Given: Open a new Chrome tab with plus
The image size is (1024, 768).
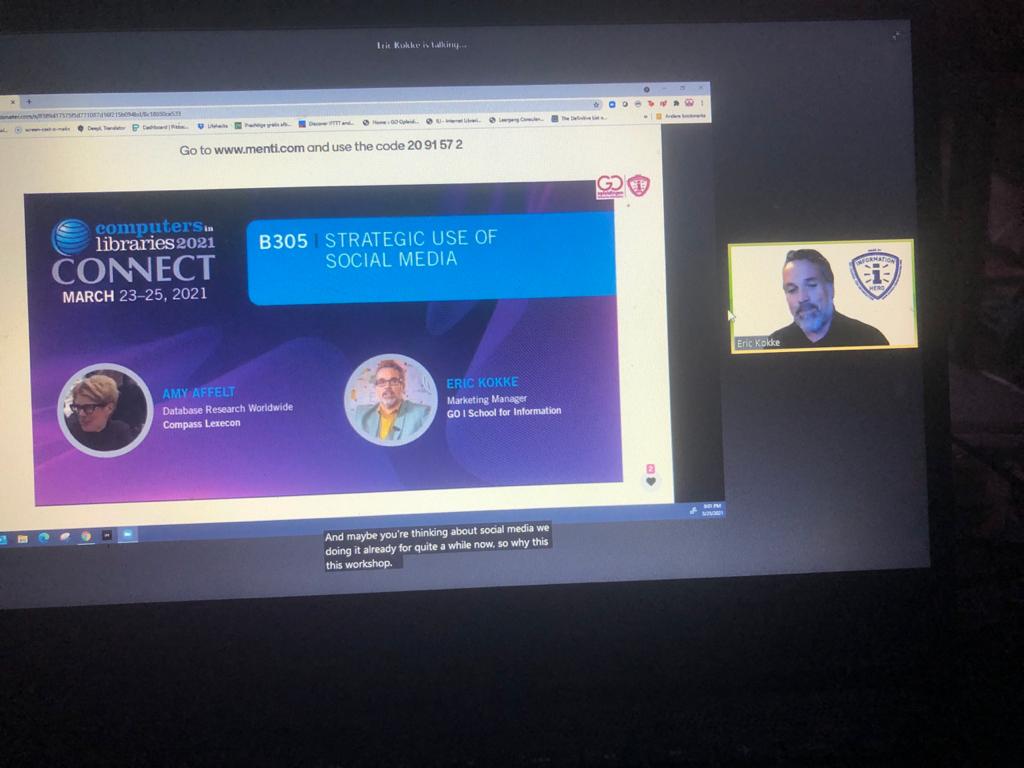Looking at the screenshot, I should (x=29, y=101).
